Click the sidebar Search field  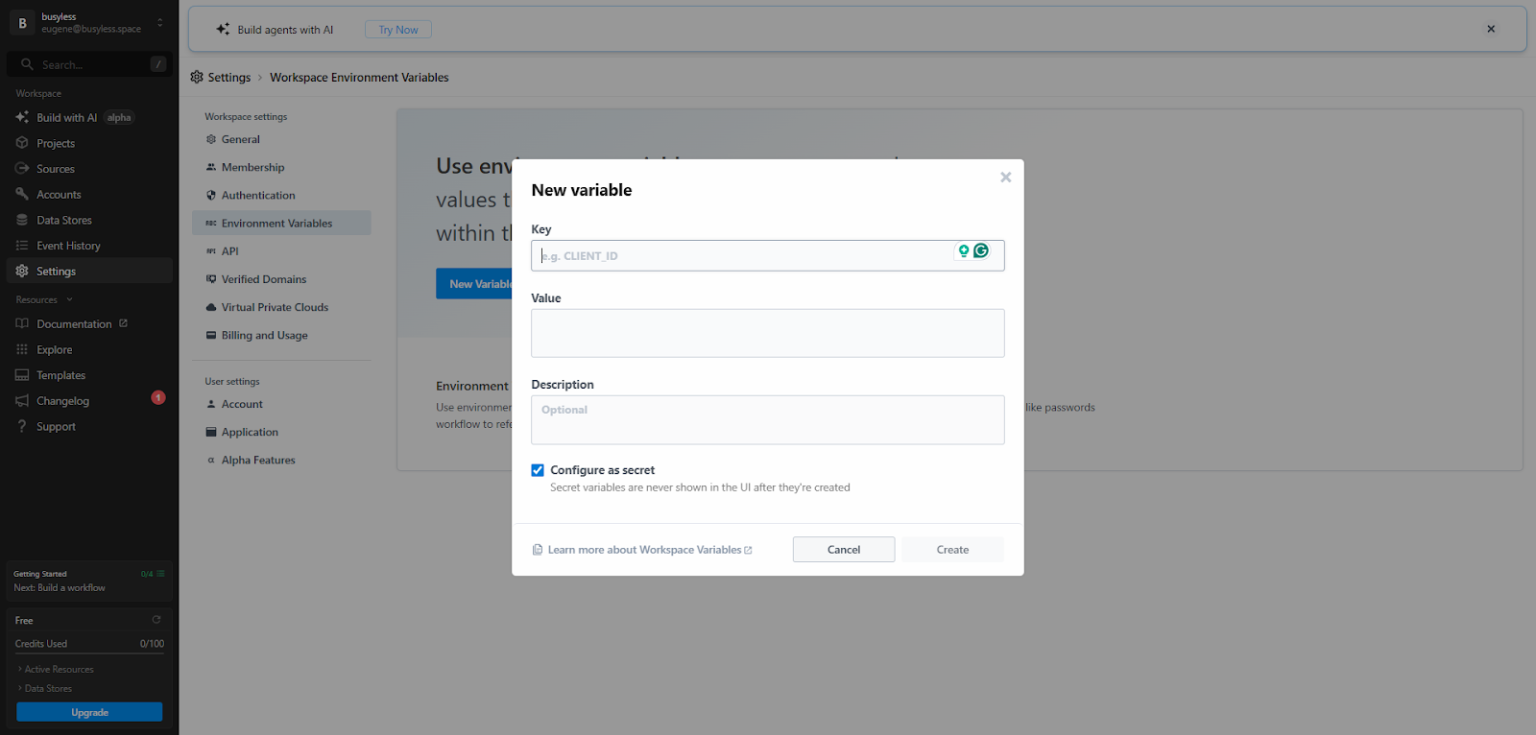point(89,64)
